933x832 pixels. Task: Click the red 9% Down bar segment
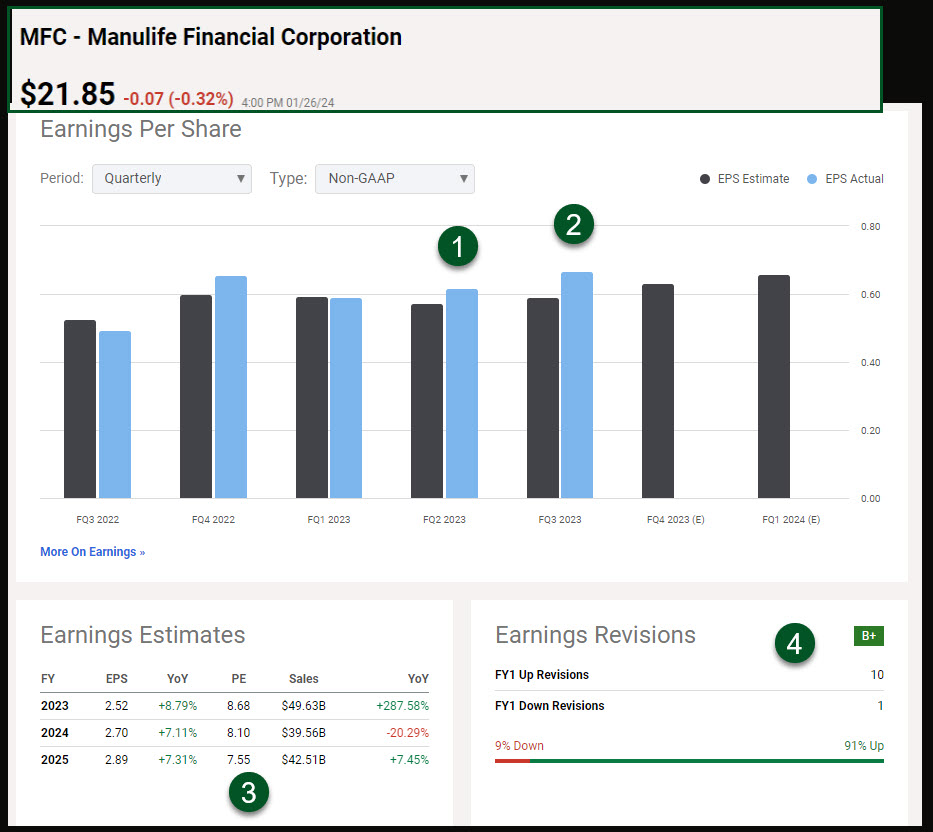[x=511, y=761]
